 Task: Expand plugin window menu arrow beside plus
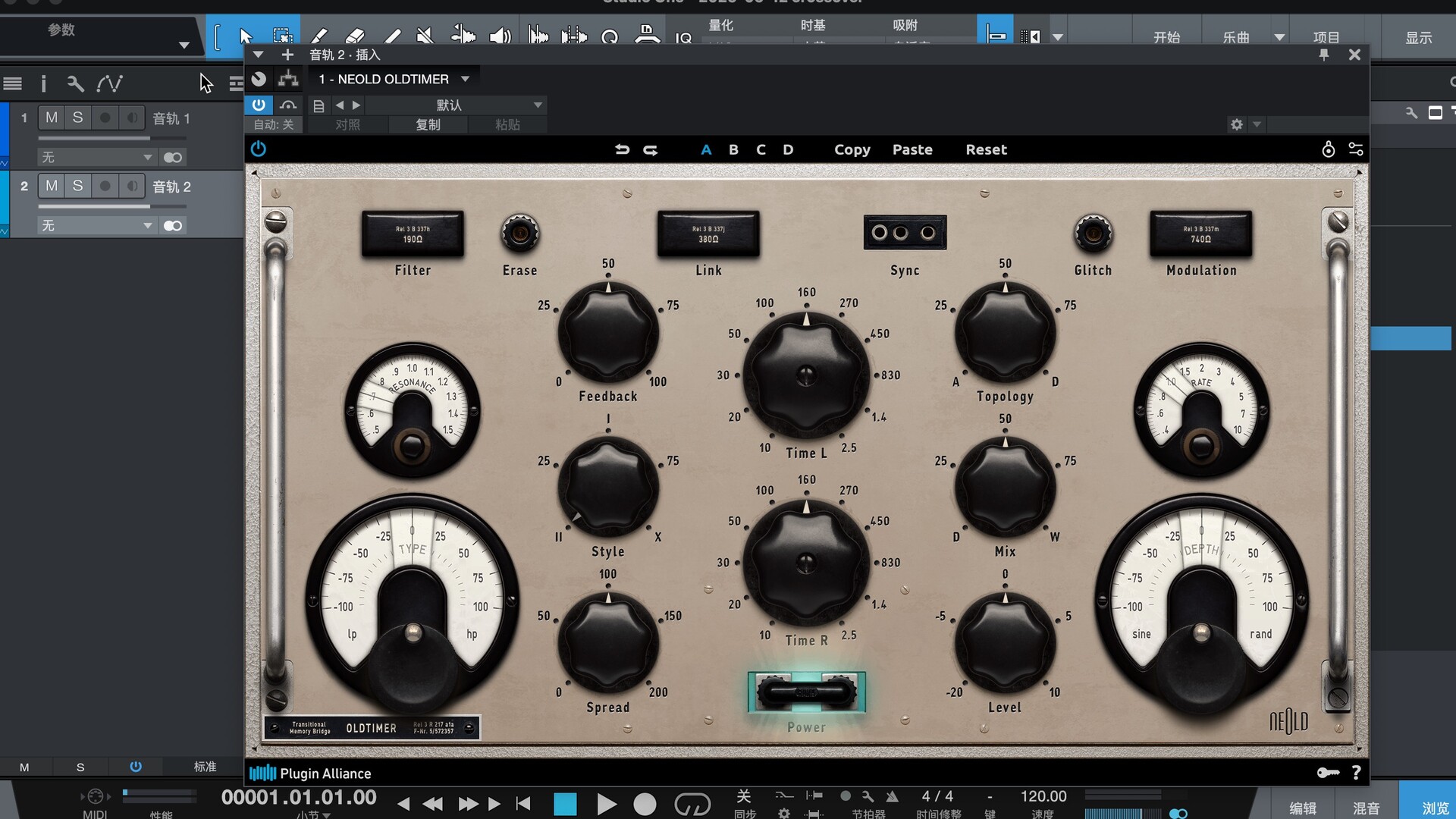258,55
